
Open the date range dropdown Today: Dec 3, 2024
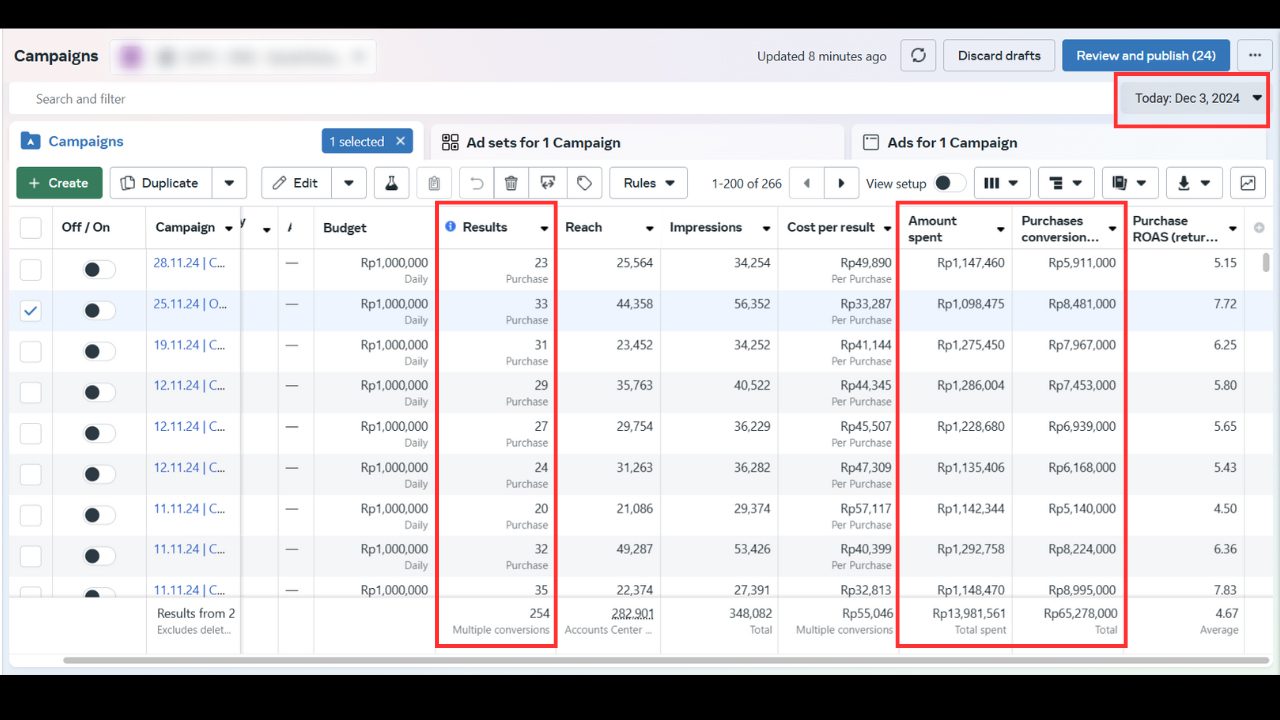[x=1192, y=98]
